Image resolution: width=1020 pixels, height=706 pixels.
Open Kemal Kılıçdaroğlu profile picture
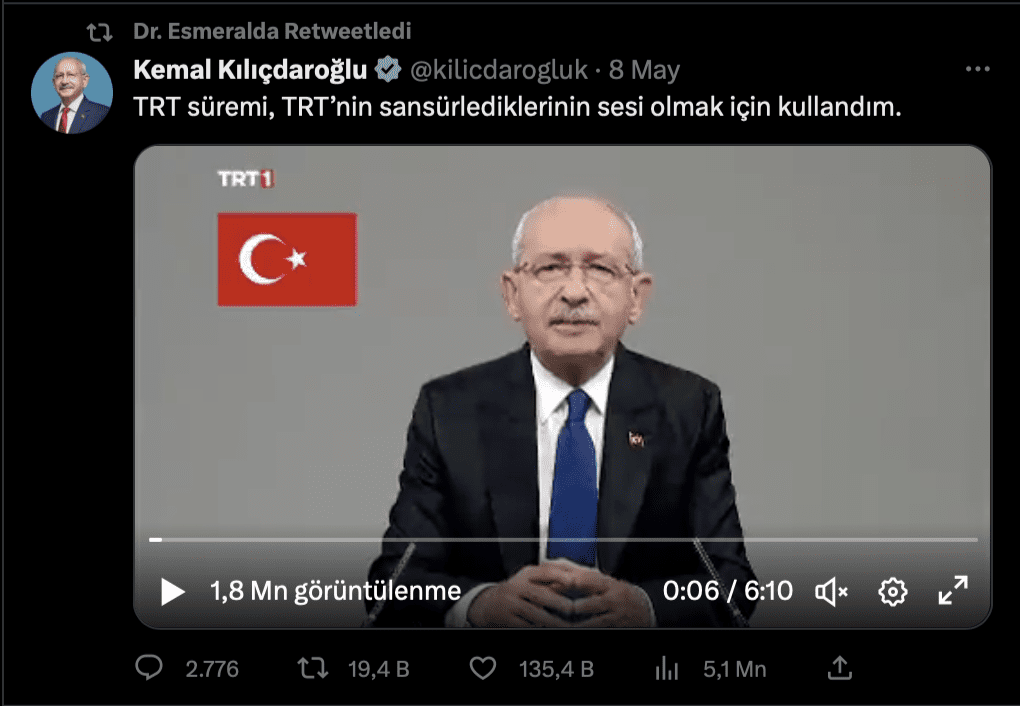click(x=72, y=93)
